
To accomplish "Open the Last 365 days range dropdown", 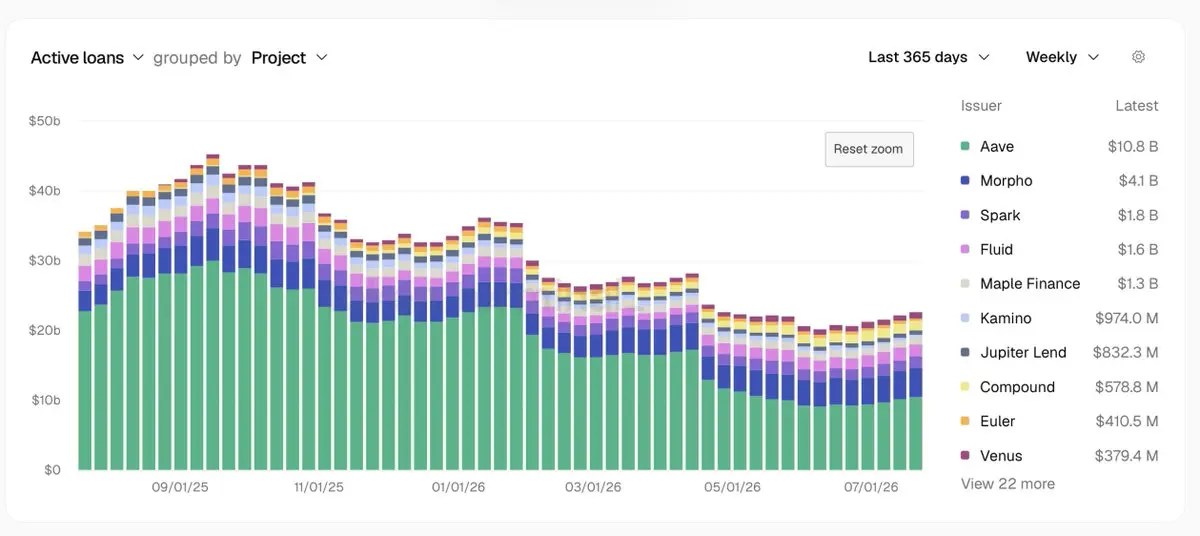I will click(929, 57).
